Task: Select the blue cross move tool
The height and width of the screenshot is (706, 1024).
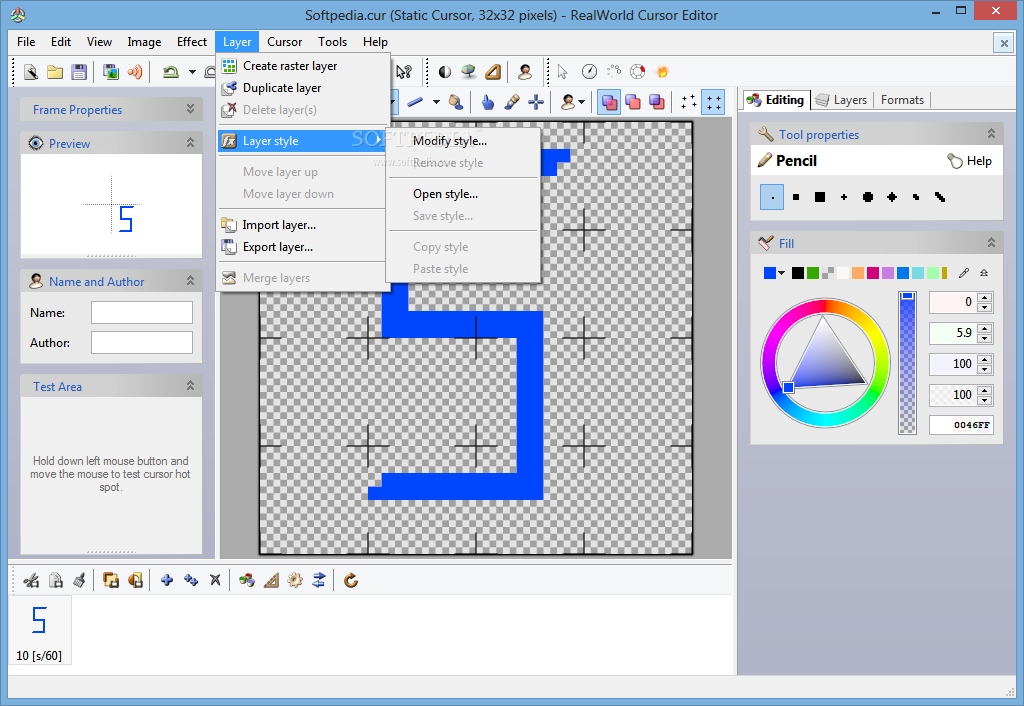Action: coord(536,102)
